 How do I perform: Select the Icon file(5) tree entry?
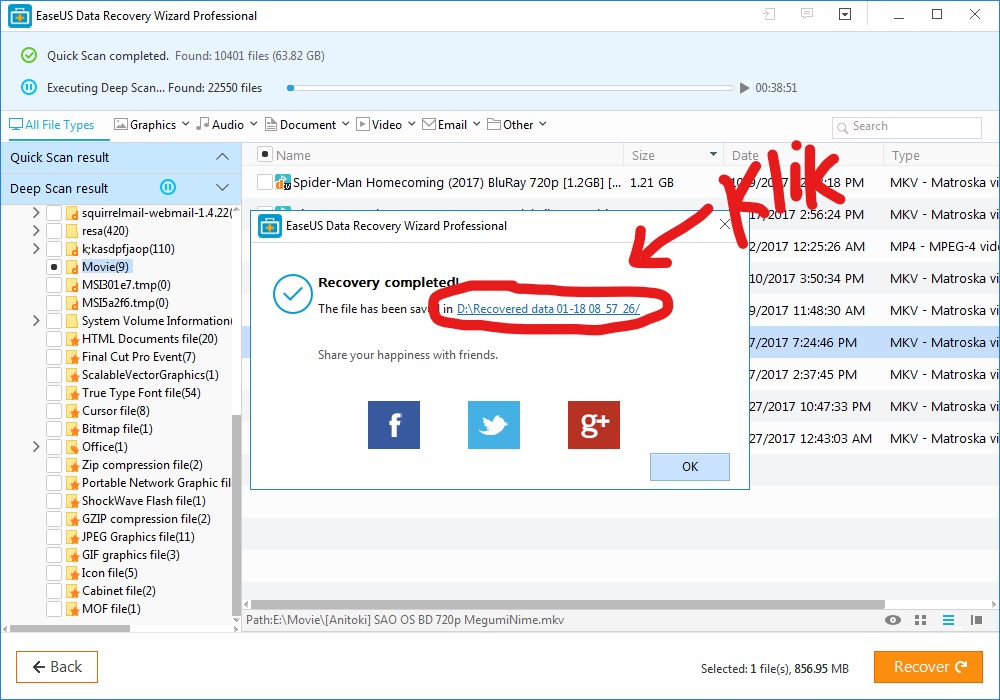(x=109, y=573)
